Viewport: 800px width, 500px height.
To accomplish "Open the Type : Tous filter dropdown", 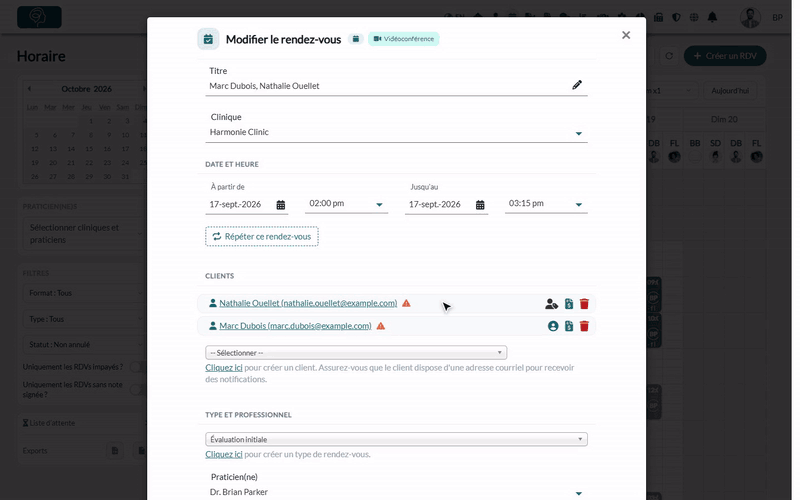I will pyautogui.click(x=84, y=319).
